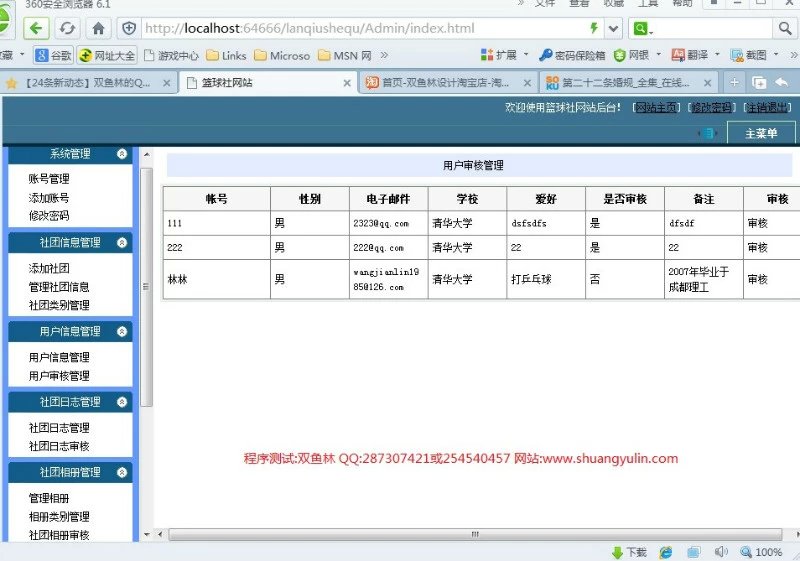Open 用户信息管理 sidebar item
Screen dimensions: 800x561
[59, 357]
